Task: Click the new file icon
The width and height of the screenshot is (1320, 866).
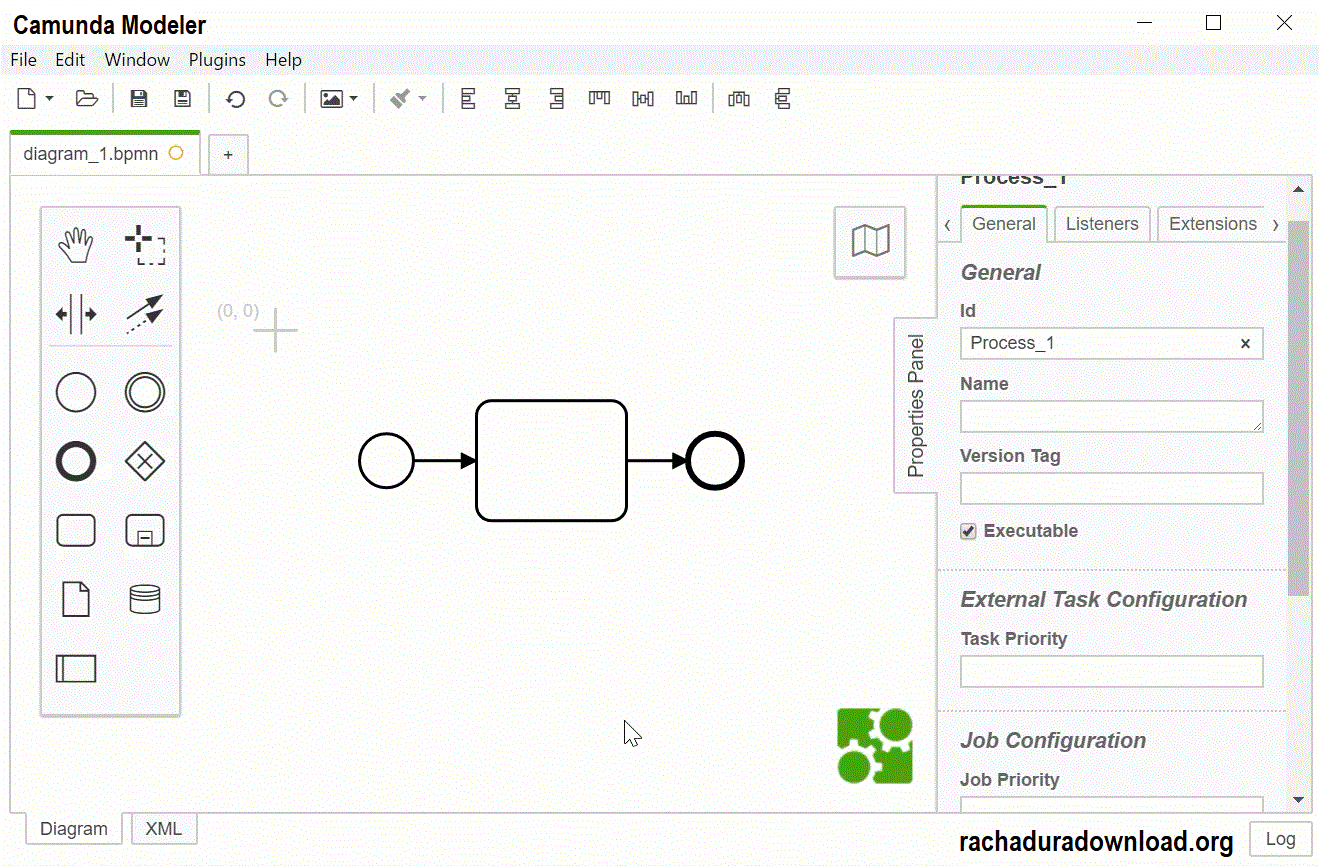Action: [27, 98]
